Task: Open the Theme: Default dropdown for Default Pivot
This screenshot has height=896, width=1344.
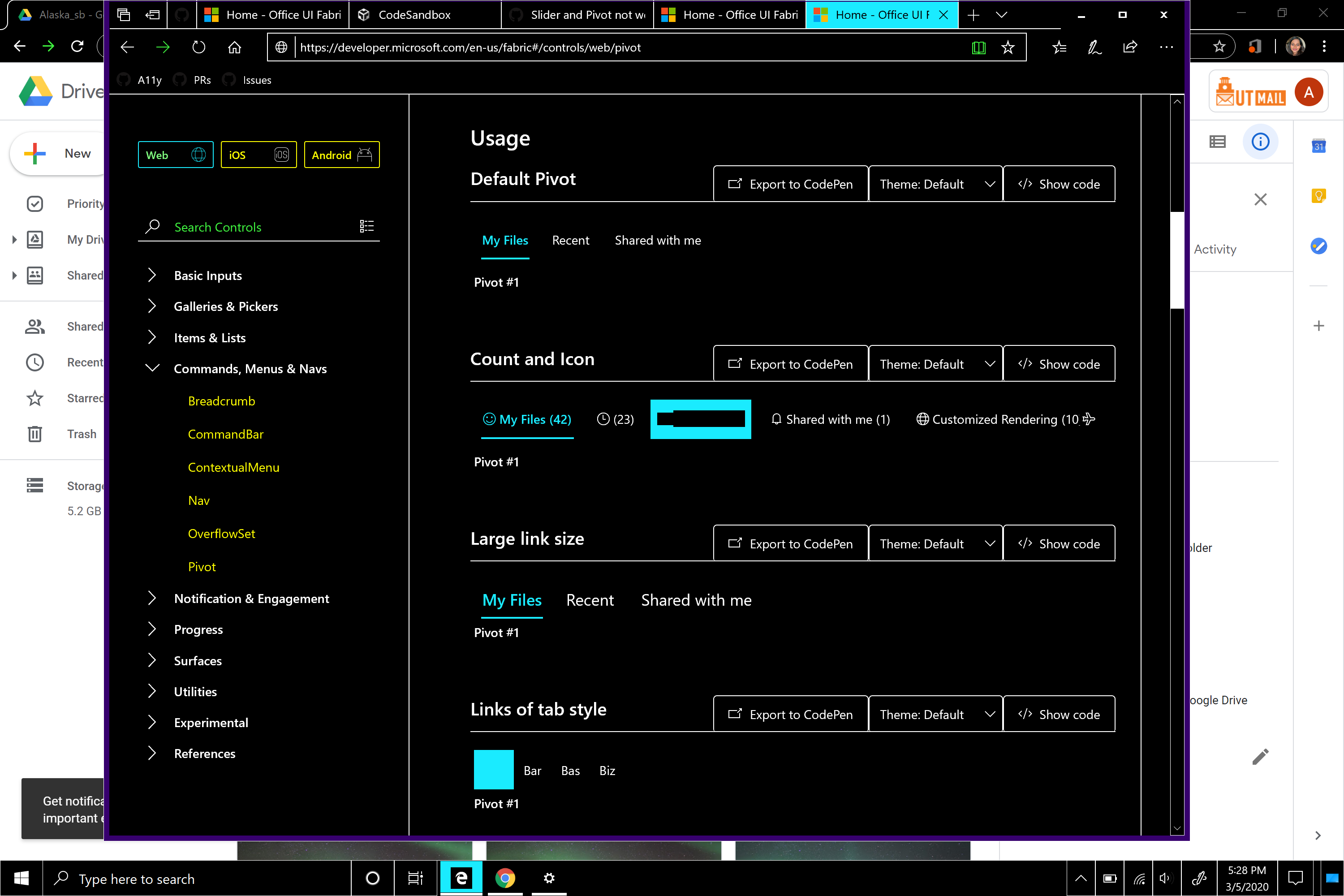Action: [935, 183]
